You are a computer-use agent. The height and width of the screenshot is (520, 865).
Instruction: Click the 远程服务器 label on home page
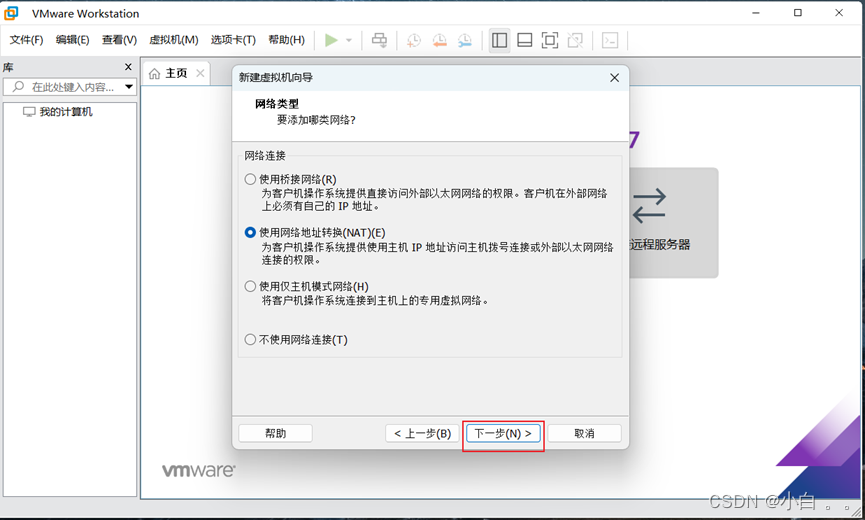pyautogui.click(x=660, y=244)
